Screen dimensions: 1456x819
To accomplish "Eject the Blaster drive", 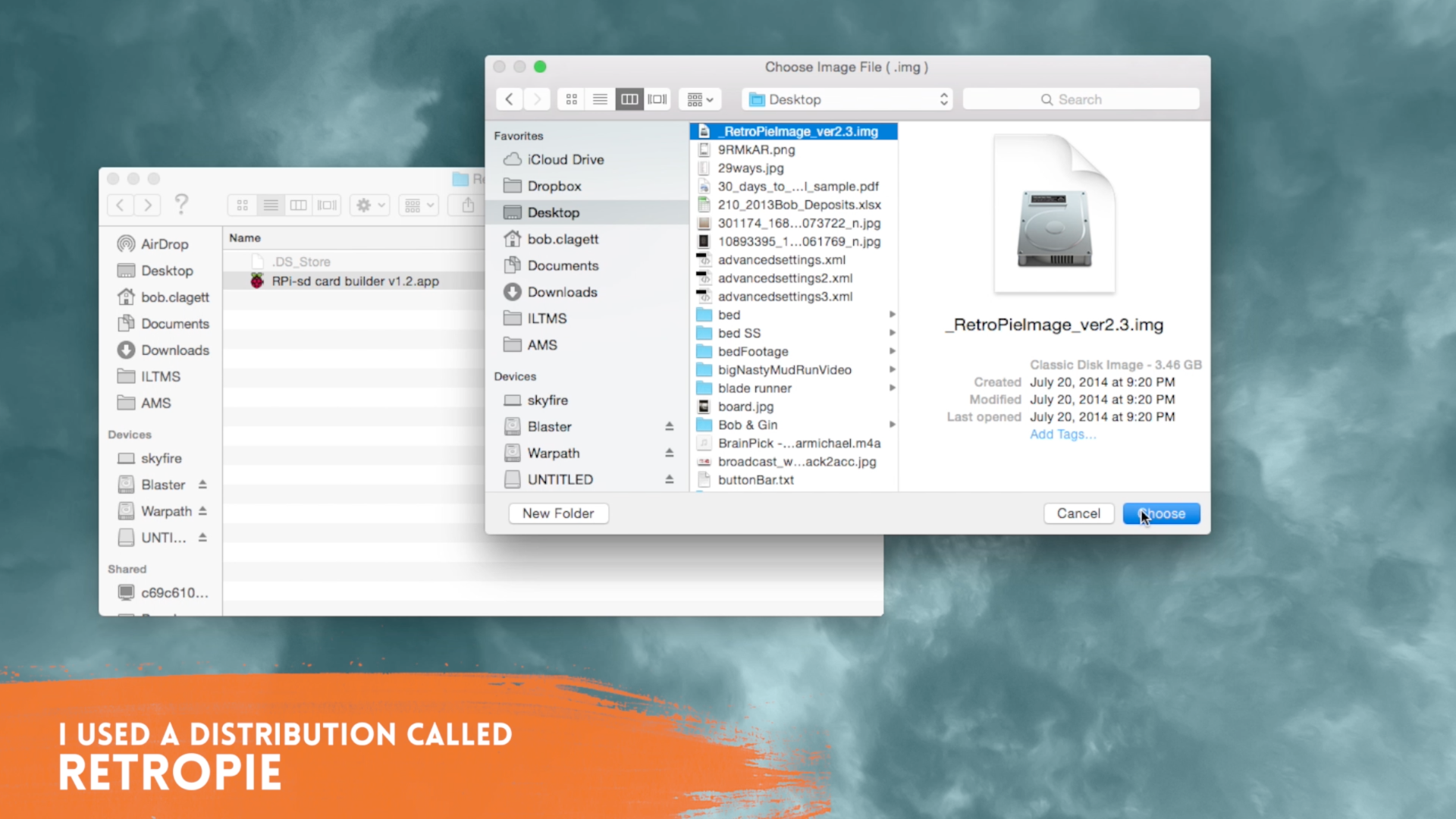I will [x=670, y=426].
